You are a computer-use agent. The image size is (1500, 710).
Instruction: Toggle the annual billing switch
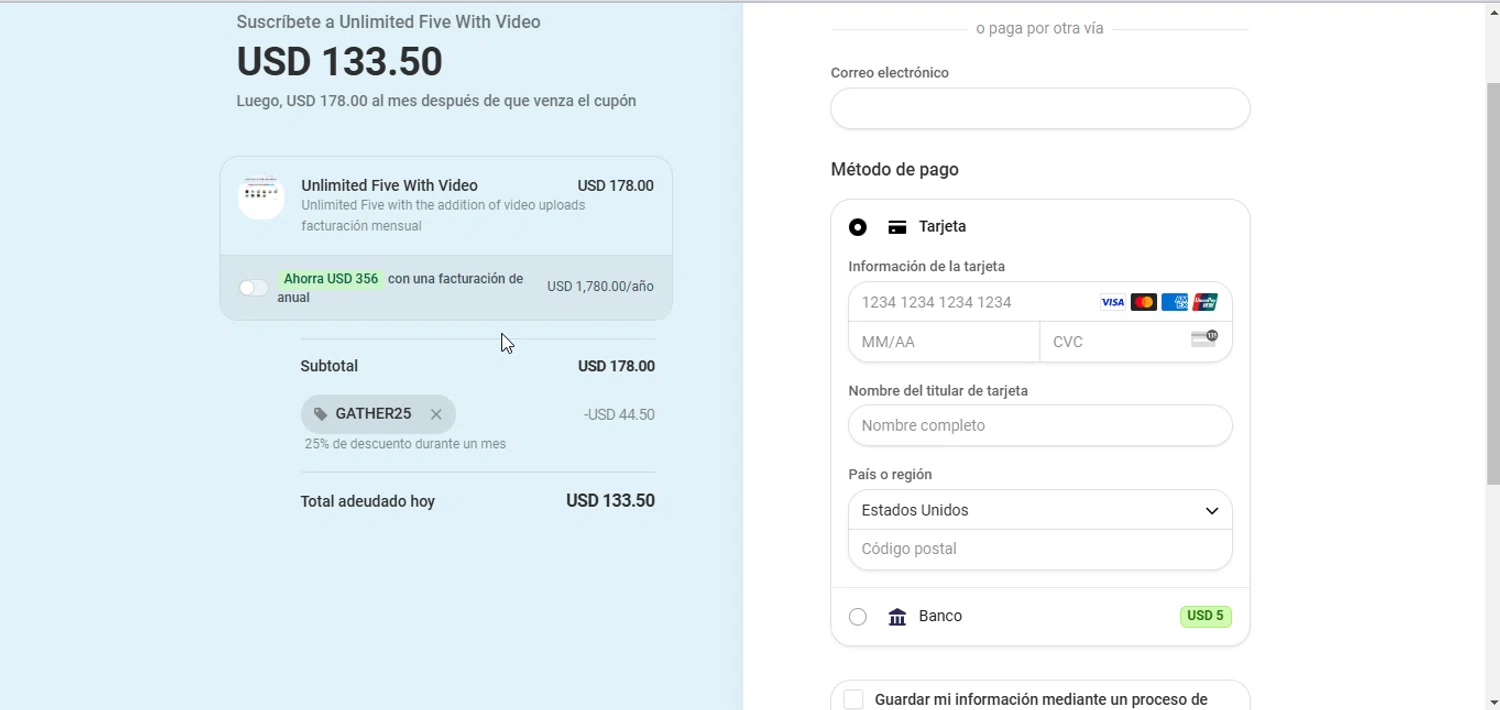tap(253, 288)
